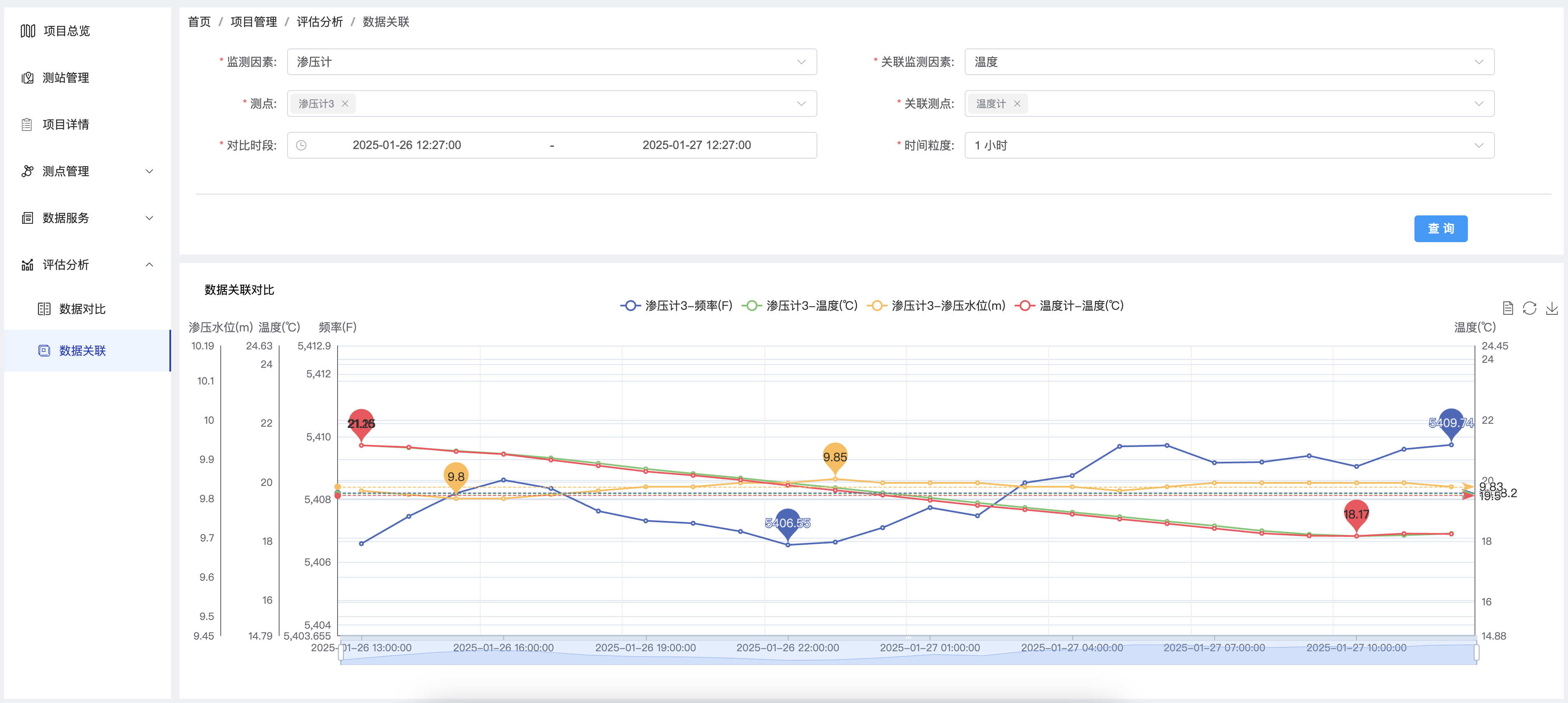Click the 项目详情 document icon
The image size is (1568, 703).
27,125
